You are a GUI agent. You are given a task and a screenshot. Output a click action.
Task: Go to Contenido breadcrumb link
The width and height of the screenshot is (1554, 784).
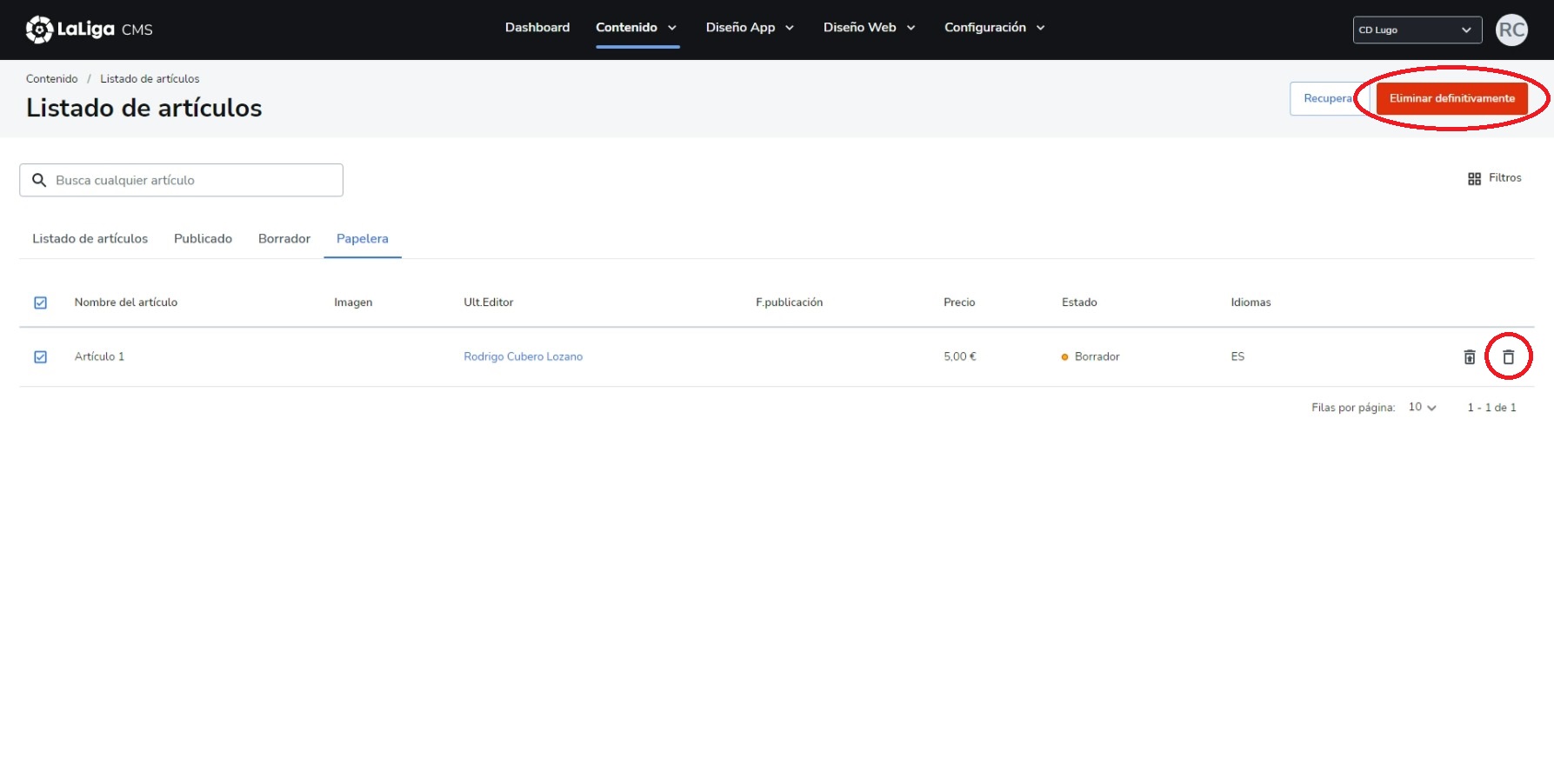[51, 79]
